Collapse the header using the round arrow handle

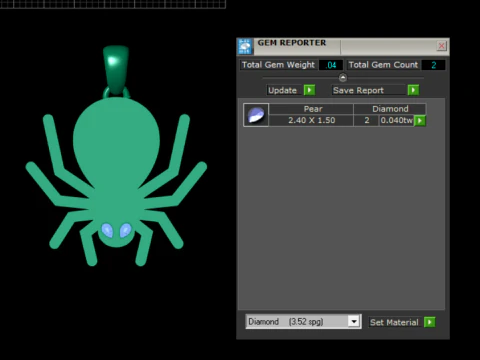coord(343,78)
